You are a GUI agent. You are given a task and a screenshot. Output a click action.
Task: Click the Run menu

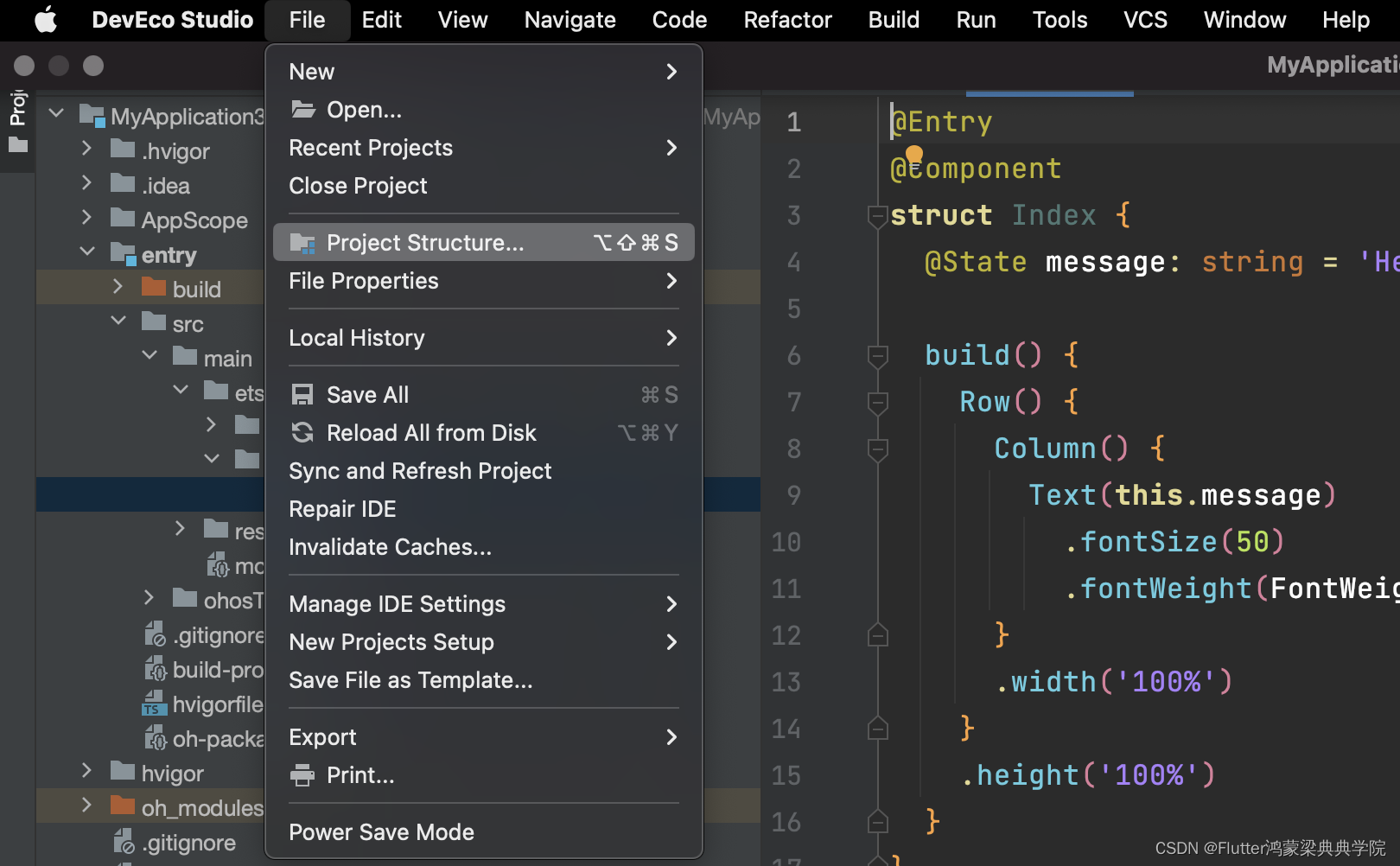tap(977, 20)
